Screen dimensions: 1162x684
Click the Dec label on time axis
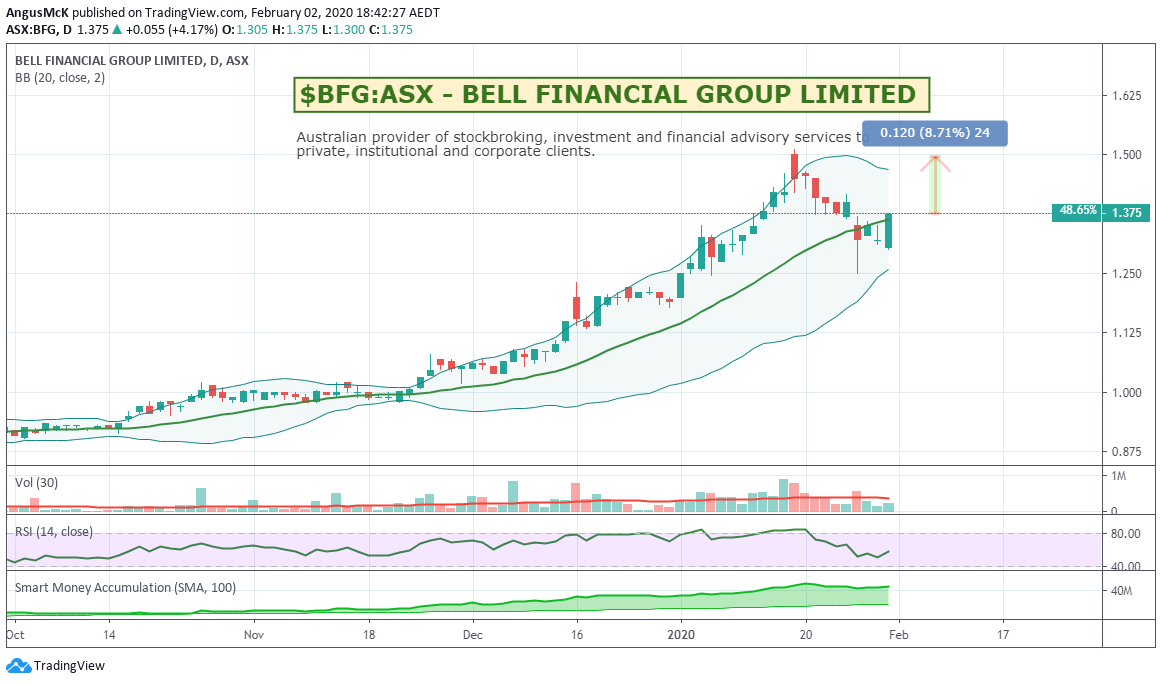473,635
